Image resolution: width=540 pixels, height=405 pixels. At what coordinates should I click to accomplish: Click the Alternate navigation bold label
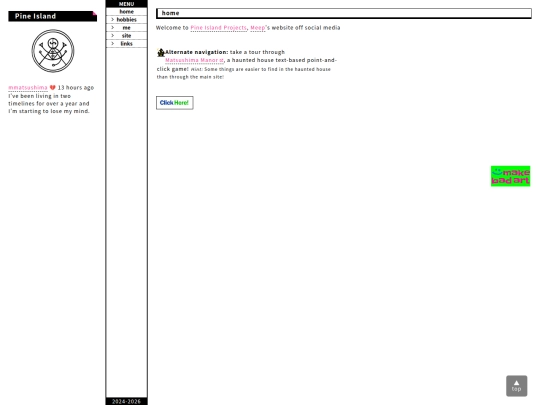197,52
